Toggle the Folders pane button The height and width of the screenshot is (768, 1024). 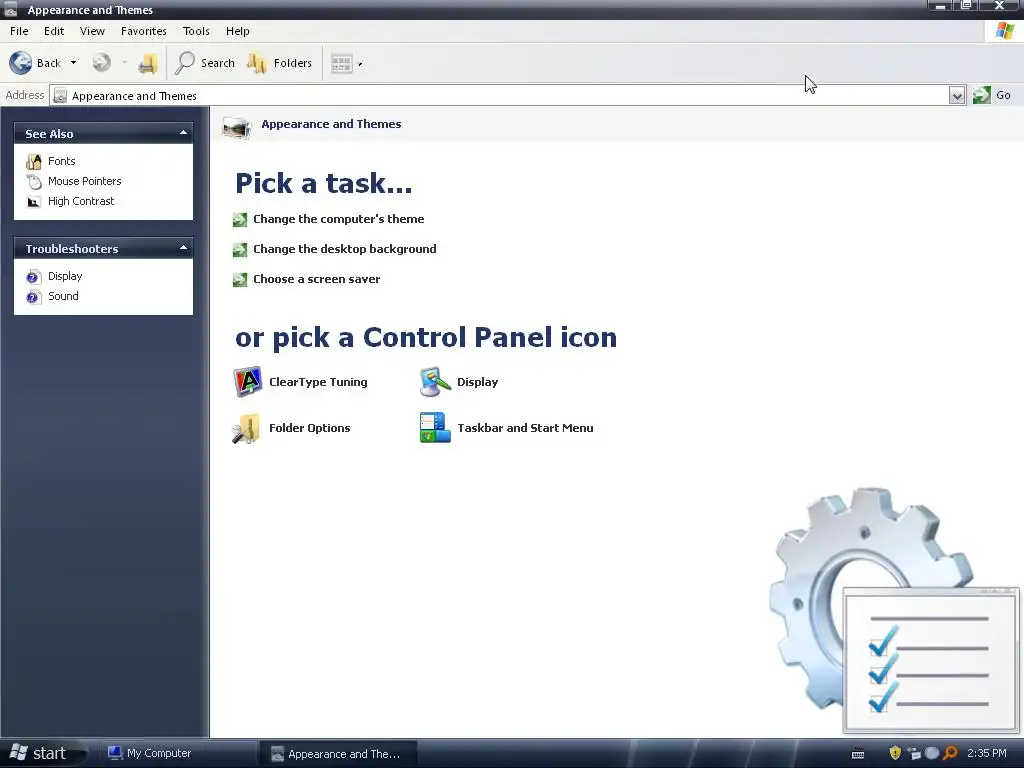[280, 63]
